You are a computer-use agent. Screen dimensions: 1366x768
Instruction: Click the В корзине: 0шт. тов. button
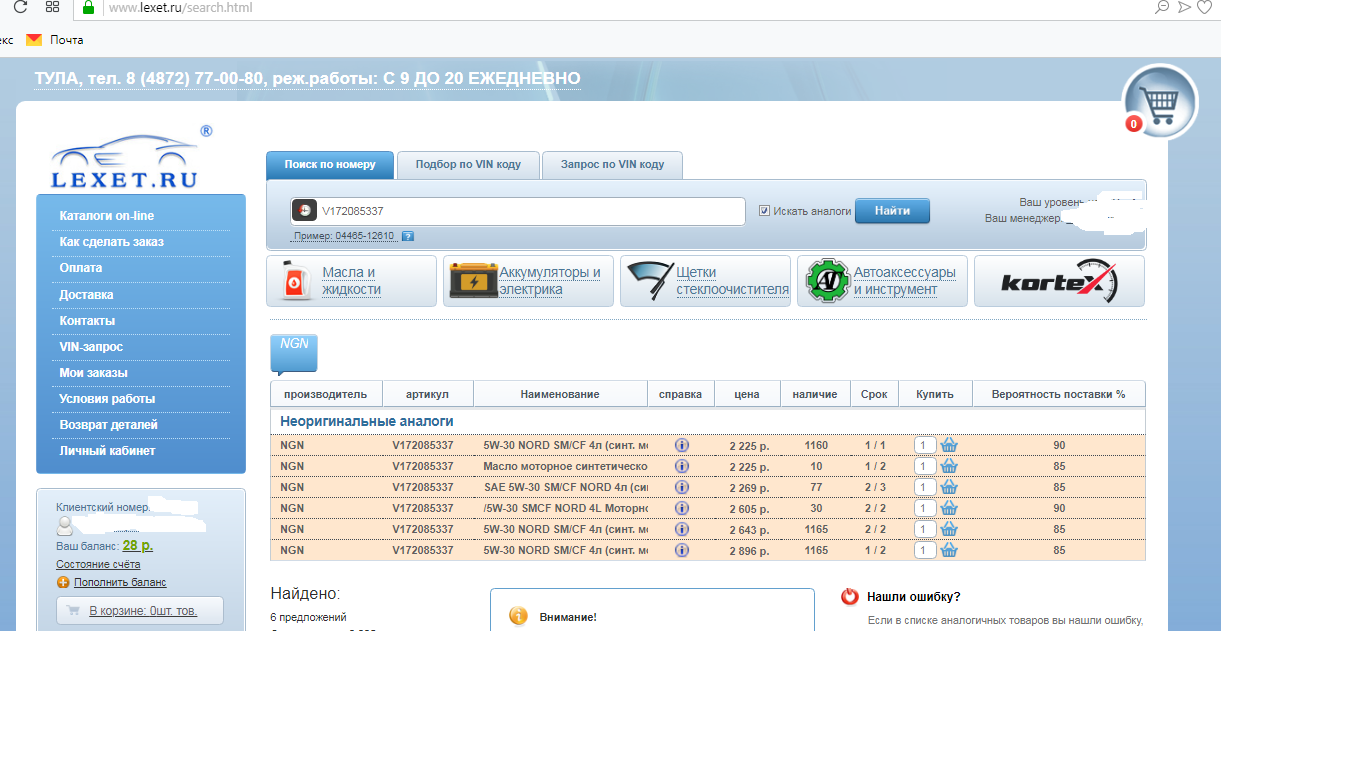pos(140,611)
